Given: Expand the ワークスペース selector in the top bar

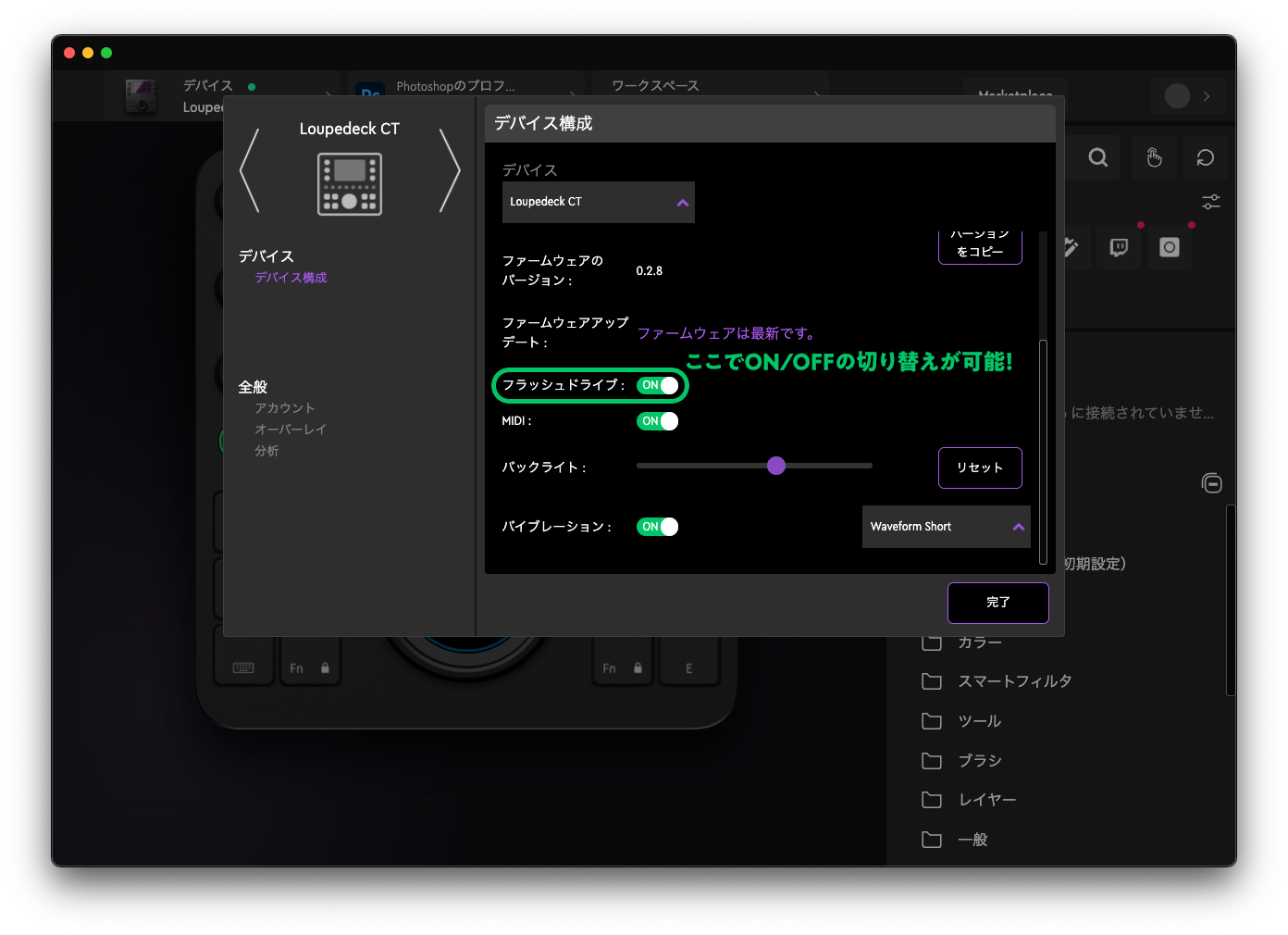Looking at the screenshot, I should coord(817,95).
